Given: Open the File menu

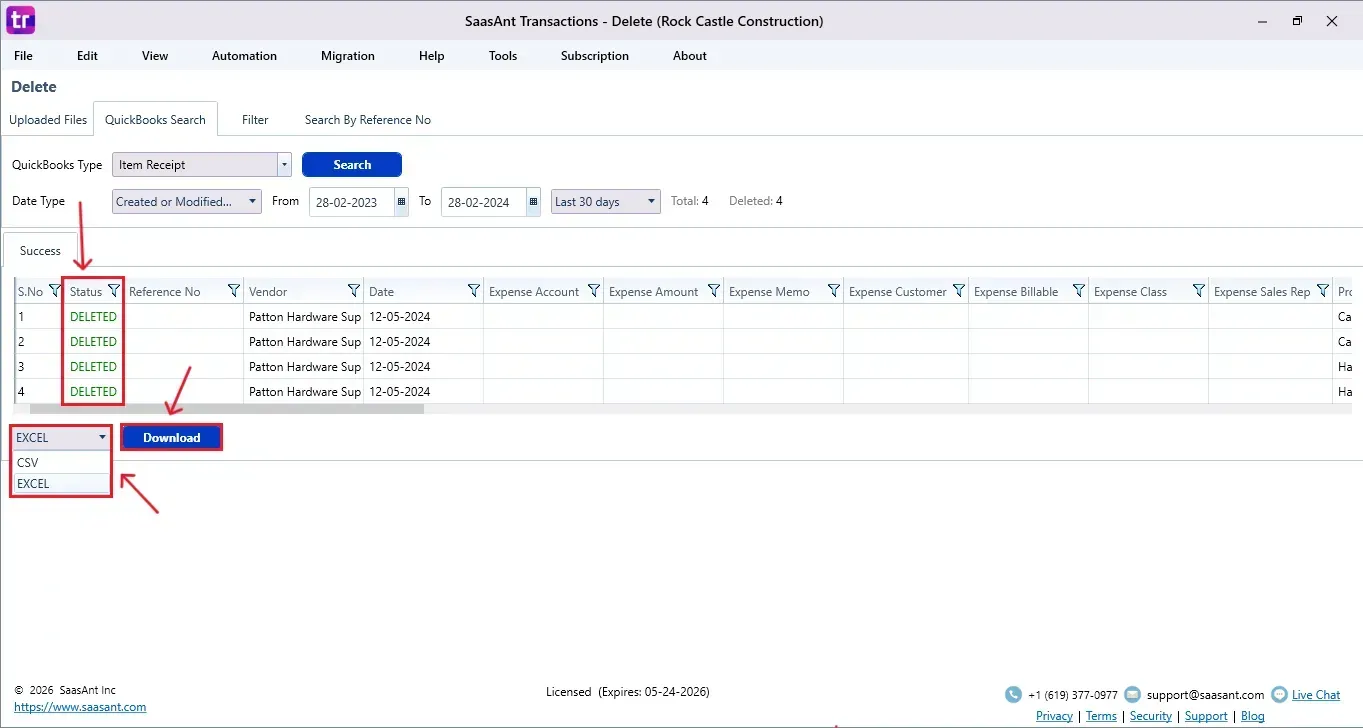Looking at the screenshot, I should (23, 56).
